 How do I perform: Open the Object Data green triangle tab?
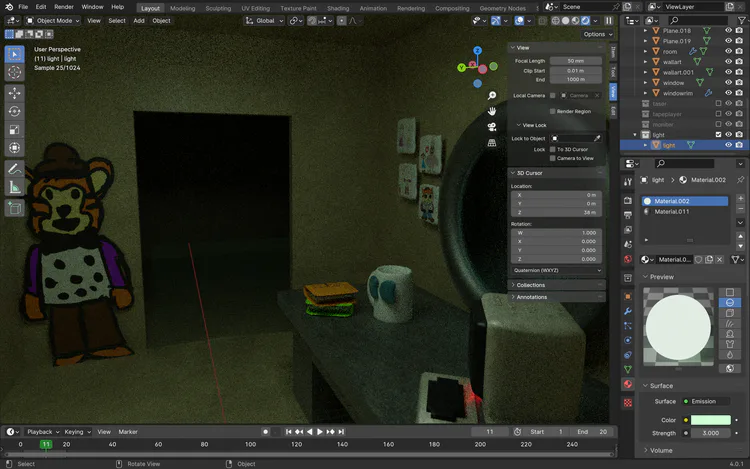pos(628,369)
